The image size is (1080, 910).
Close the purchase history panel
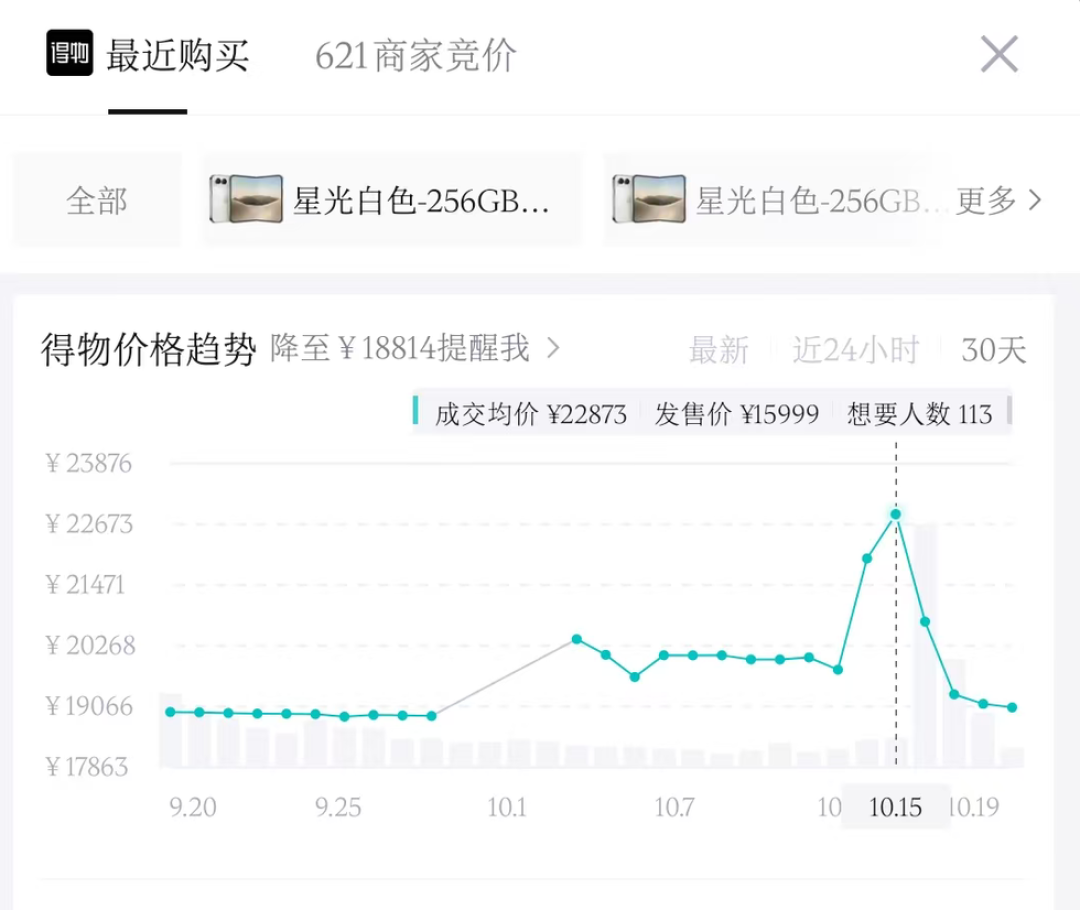(x=999, y=54)
